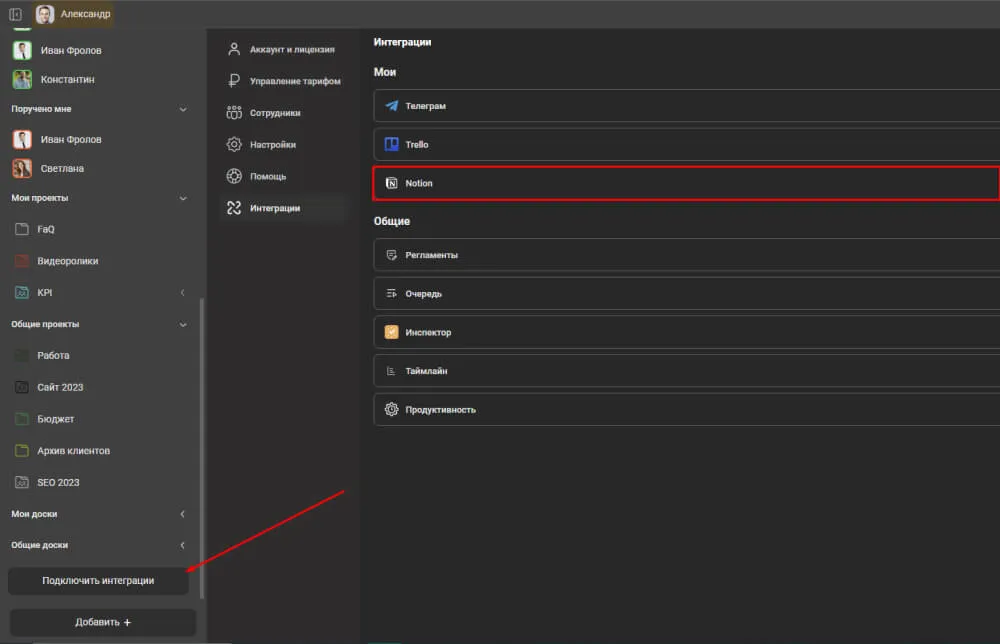The width and height of the screenshot is (1000, 644).
Task: Click the ruble icon for Управление тарифом
Action: click(234, 81)
